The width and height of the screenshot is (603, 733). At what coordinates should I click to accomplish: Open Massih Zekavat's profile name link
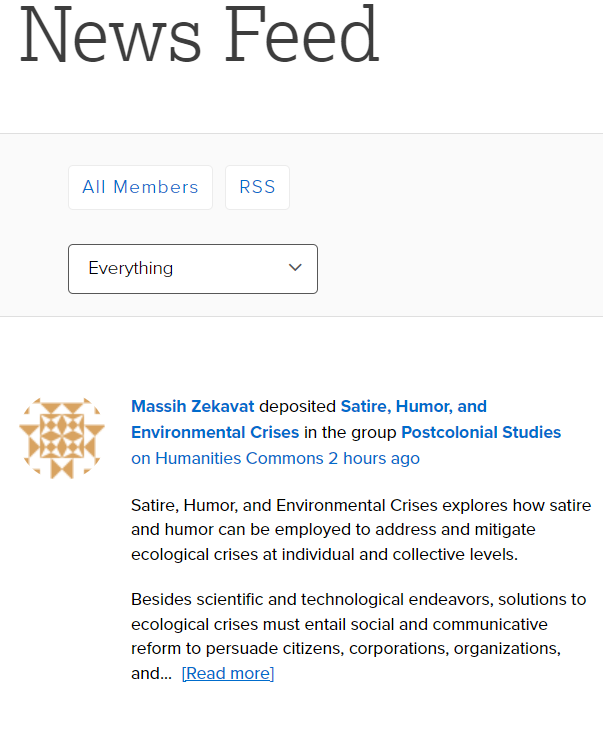193,406
